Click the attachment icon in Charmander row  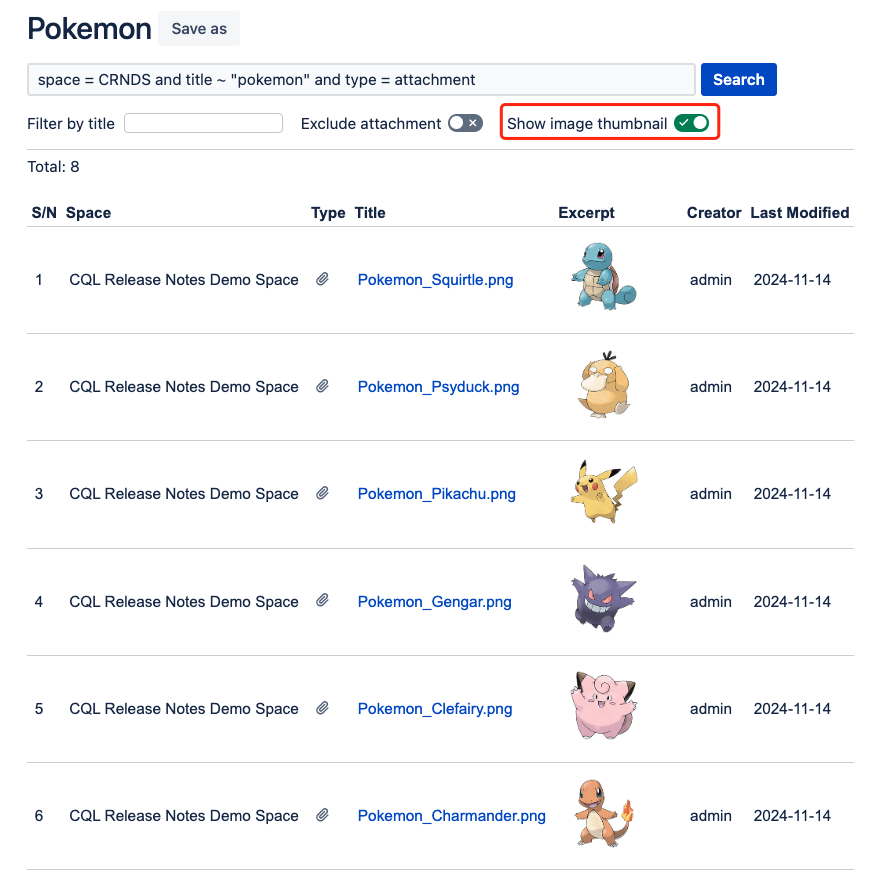[x=323, y=816]
